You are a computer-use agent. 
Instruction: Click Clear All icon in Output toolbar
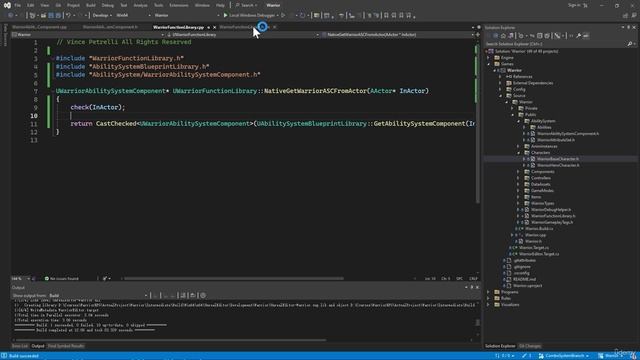point(183,296)
